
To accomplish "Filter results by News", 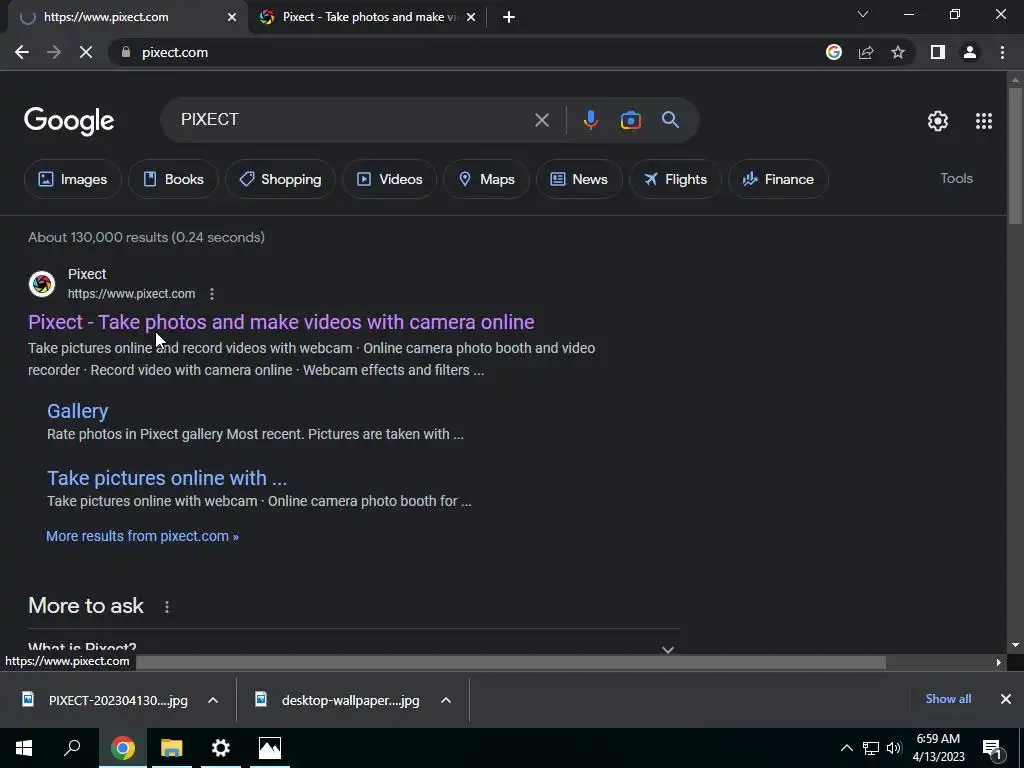I will [579, 179].
